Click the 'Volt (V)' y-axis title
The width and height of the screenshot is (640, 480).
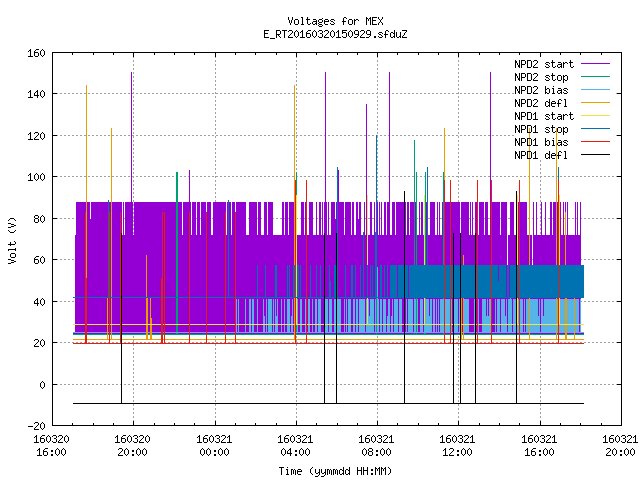13,240
